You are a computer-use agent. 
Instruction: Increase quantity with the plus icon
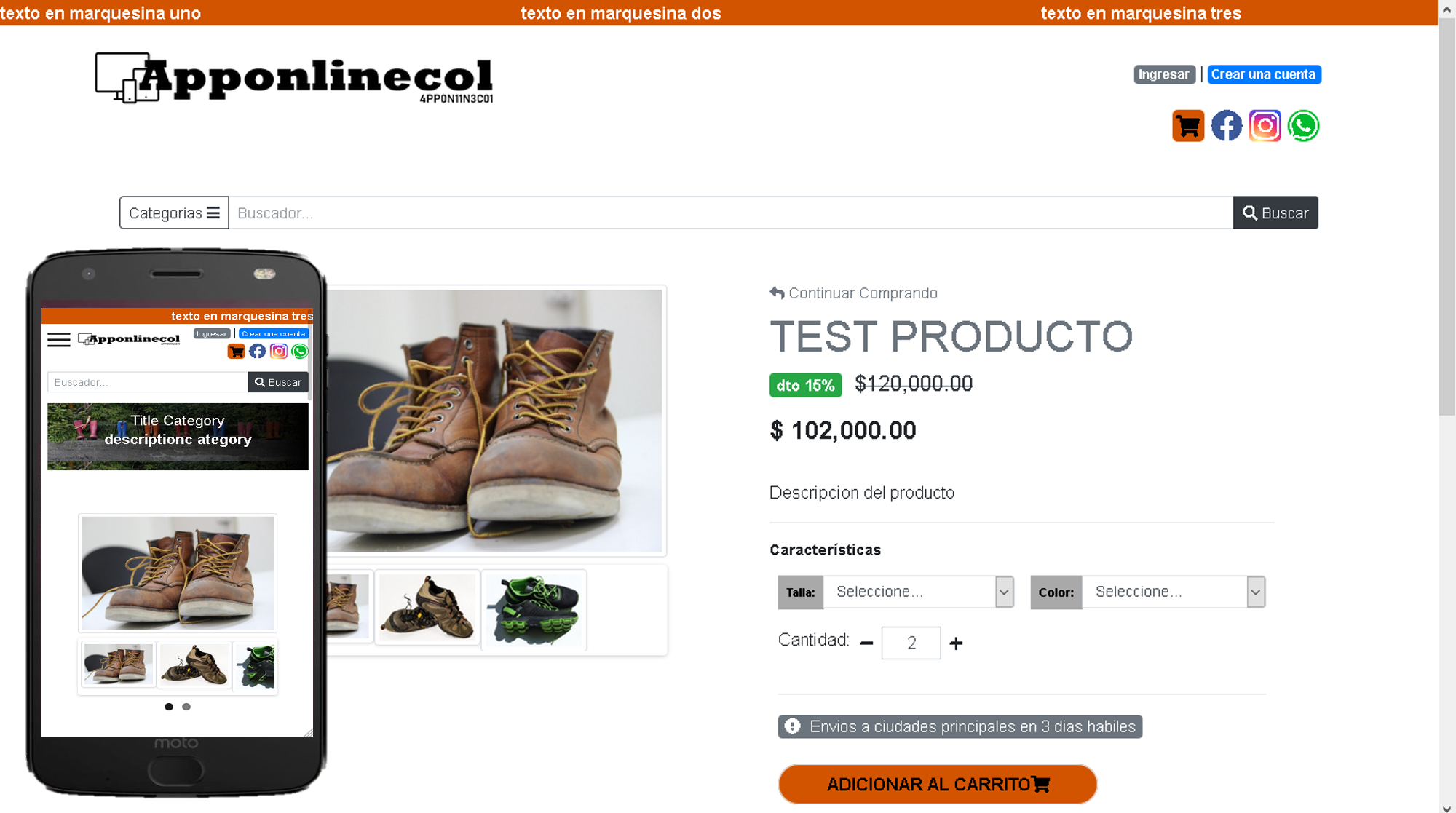coord(957,643)
